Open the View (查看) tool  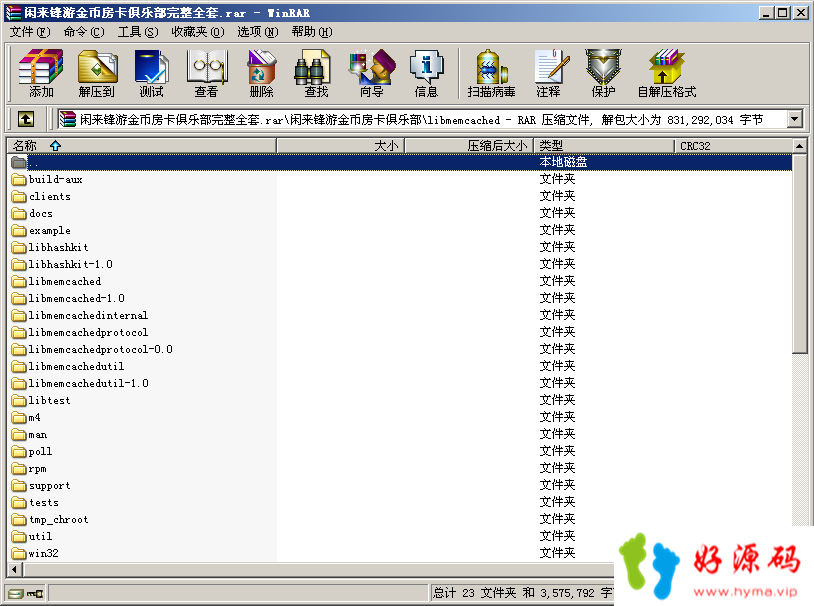(x=207, y=73)
